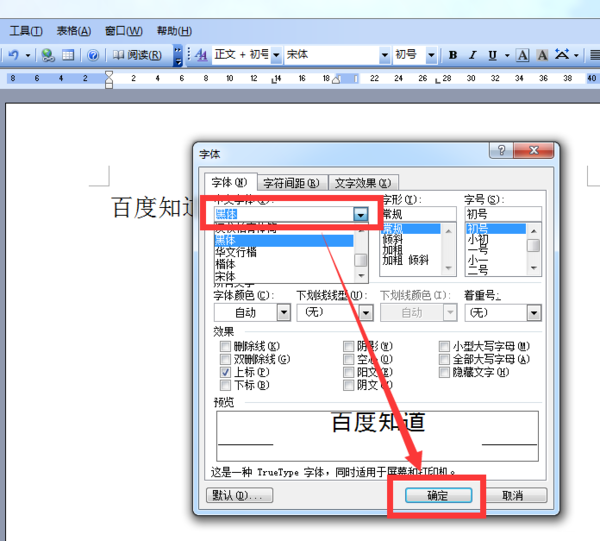Close the 字体 dialog with X
The image size is (600, 541).
click(534, 150)
